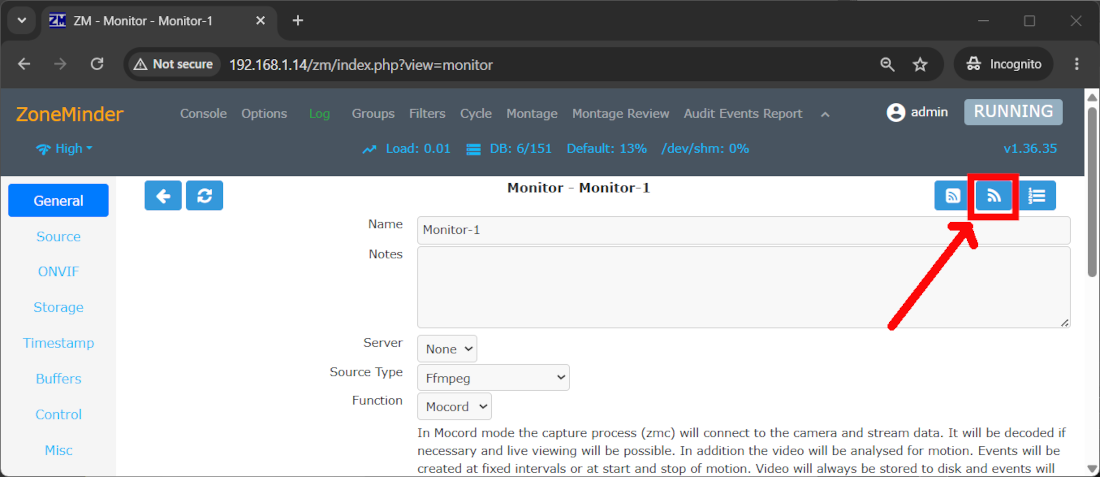The width and height of the screenshot is (1100, 477).
Task: Click the RUNNING state button
Action: [x=1014, y=112]
